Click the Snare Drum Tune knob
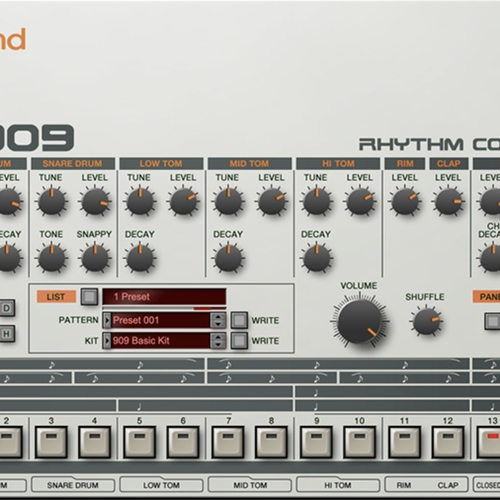Image resolution: width=500 pixels, height=500 pixels. (51, 202)
